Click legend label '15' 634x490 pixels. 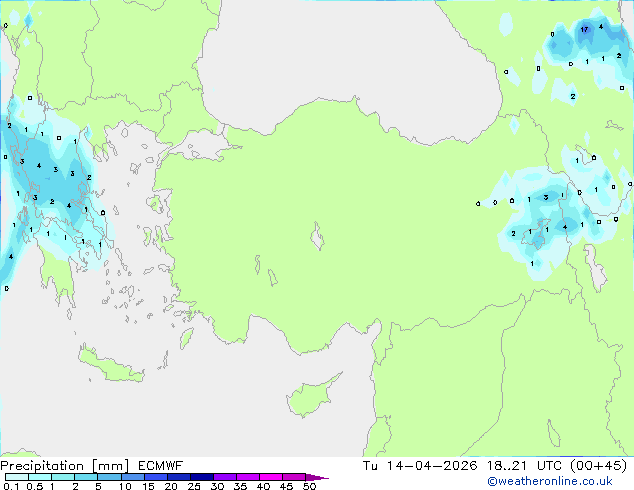coord(148,486)
